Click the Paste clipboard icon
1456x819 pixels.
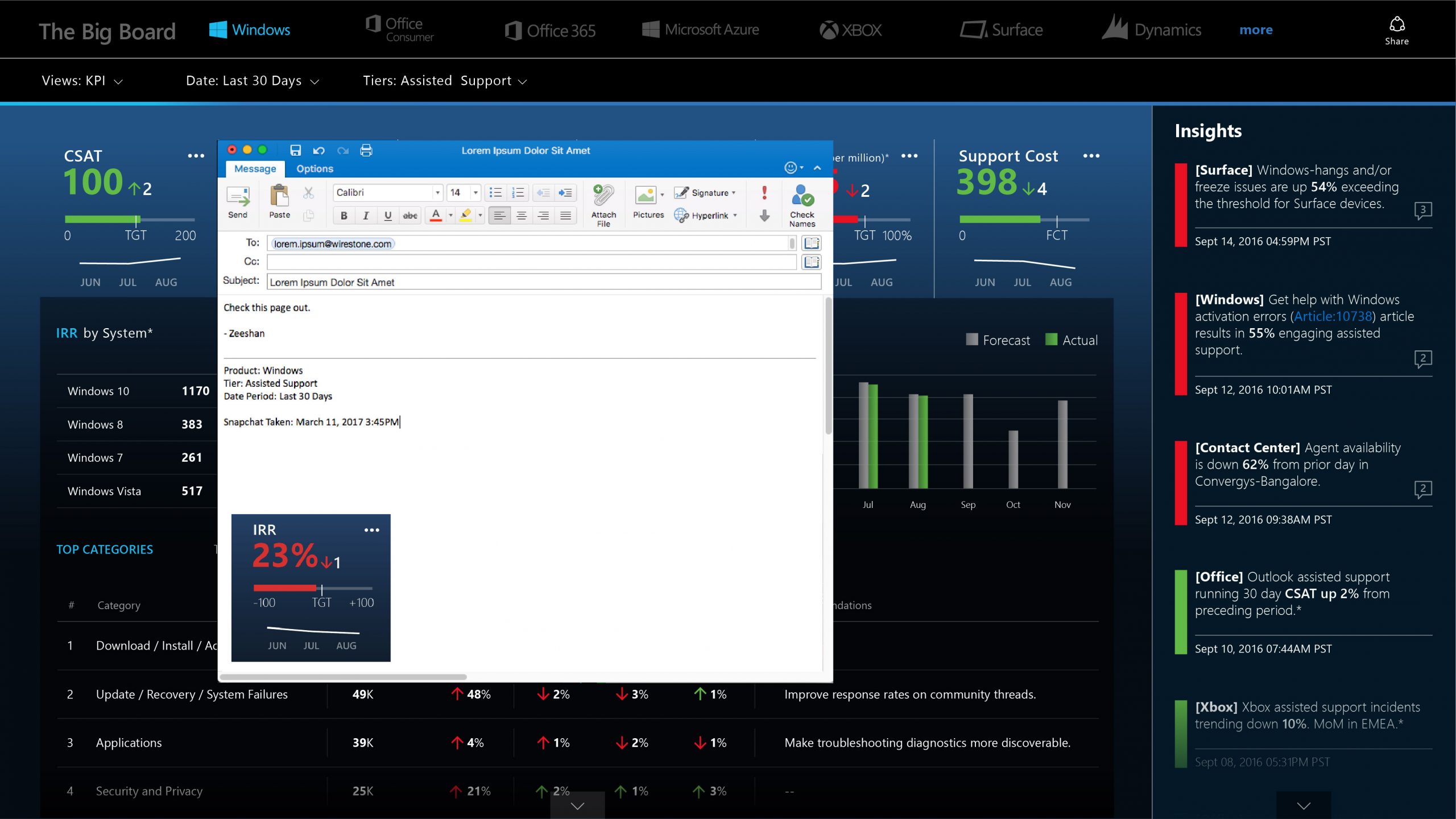[x=279, y=196]
